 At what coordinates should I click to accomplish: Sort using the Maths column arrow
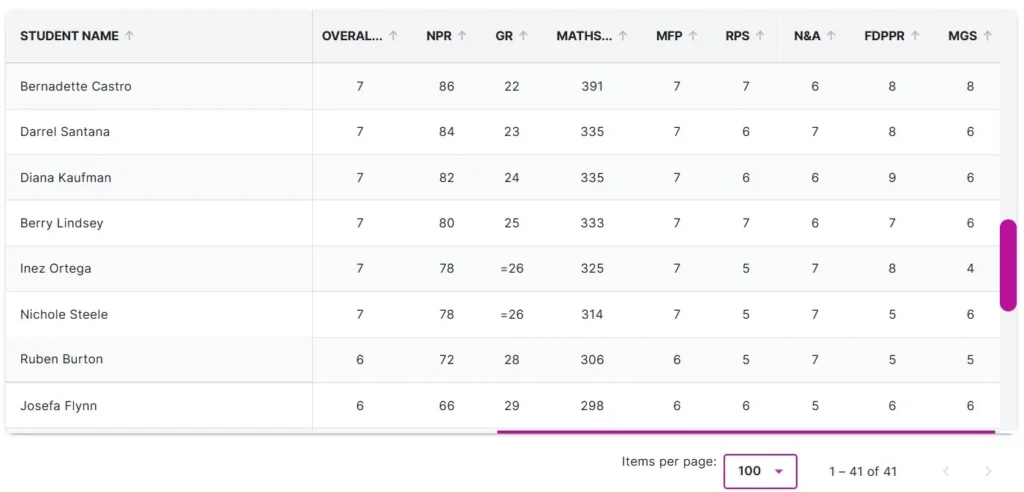623,36
